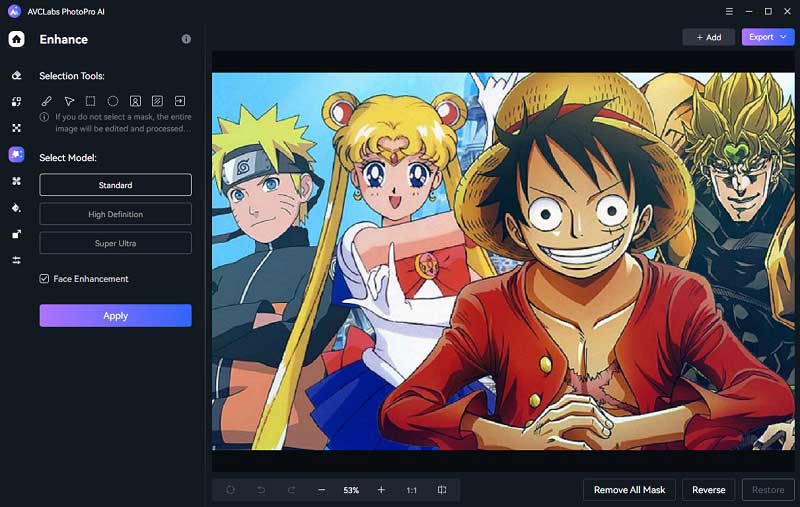Viewport: 800px width, 507px height.
Task: Click the 'Selection Tools:' label
Action: click(x=72, y=76)
